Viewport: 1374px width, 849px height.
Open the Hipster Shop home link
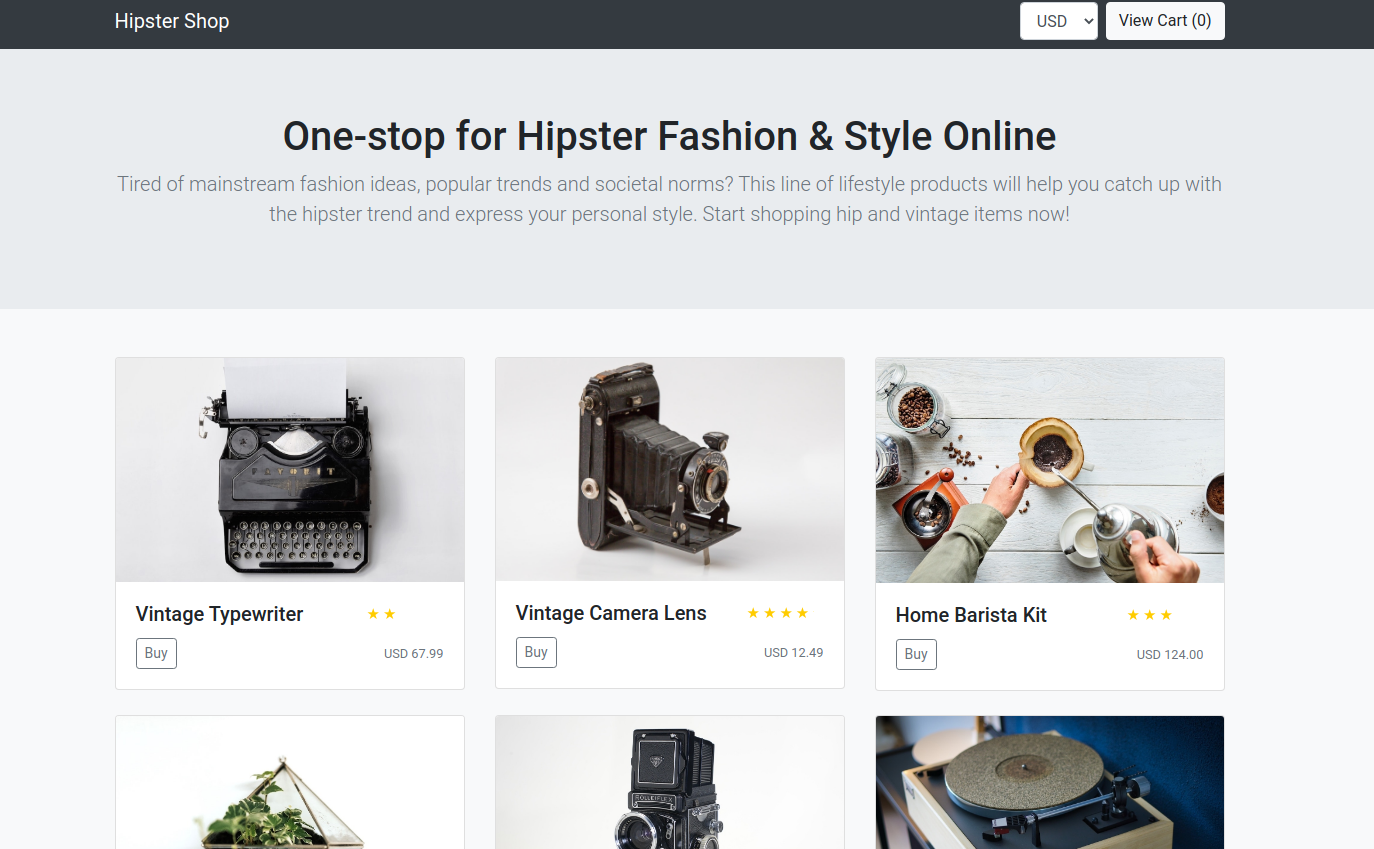tap(172, 21)
